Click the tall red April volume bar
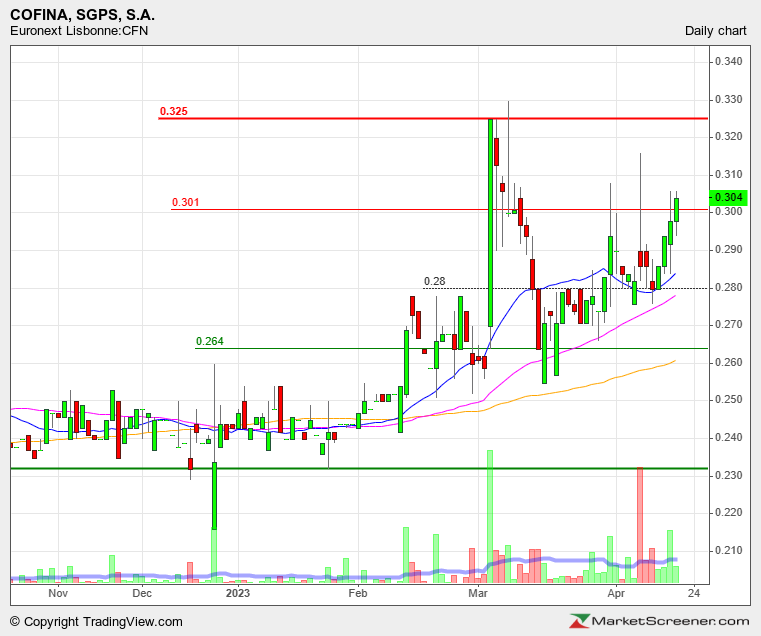 (640, 525)
